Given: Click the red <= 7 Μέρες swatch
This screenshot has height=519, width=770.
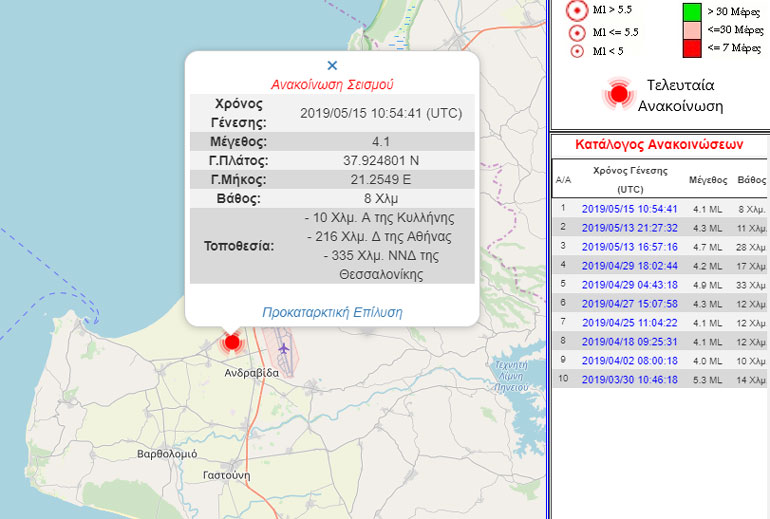Looking at the screenshot, I should (x=692, y=48).
